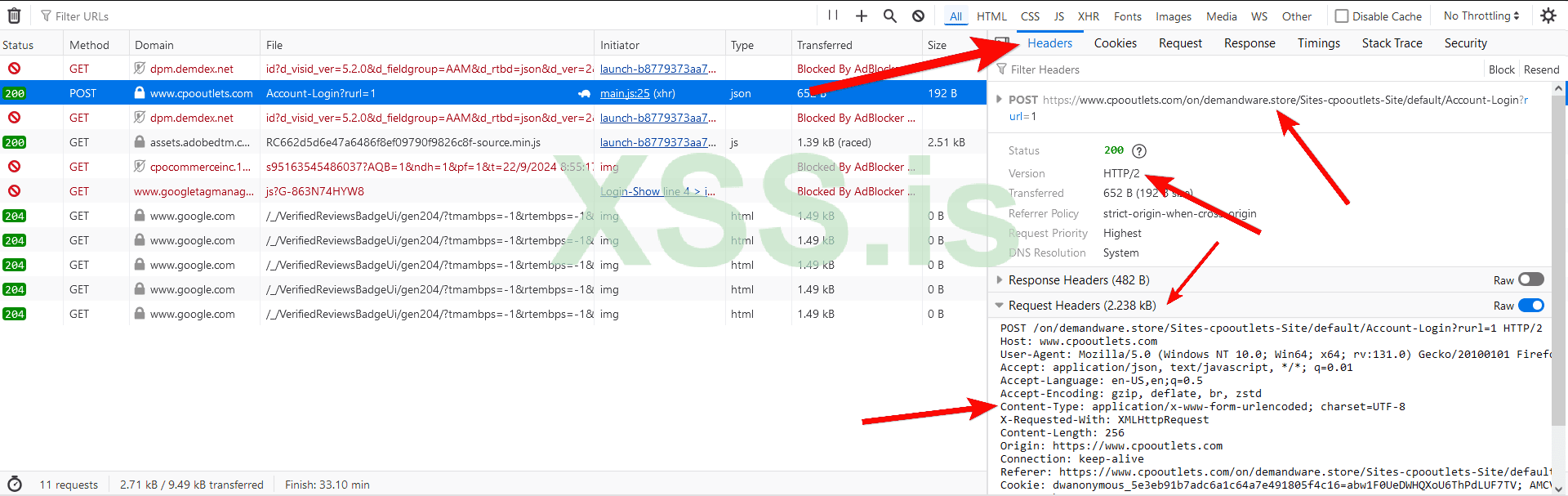Select the Headers tab
Image resolution: width=1568 pixels, height=496 pixels.
[x=1049, y=43]
